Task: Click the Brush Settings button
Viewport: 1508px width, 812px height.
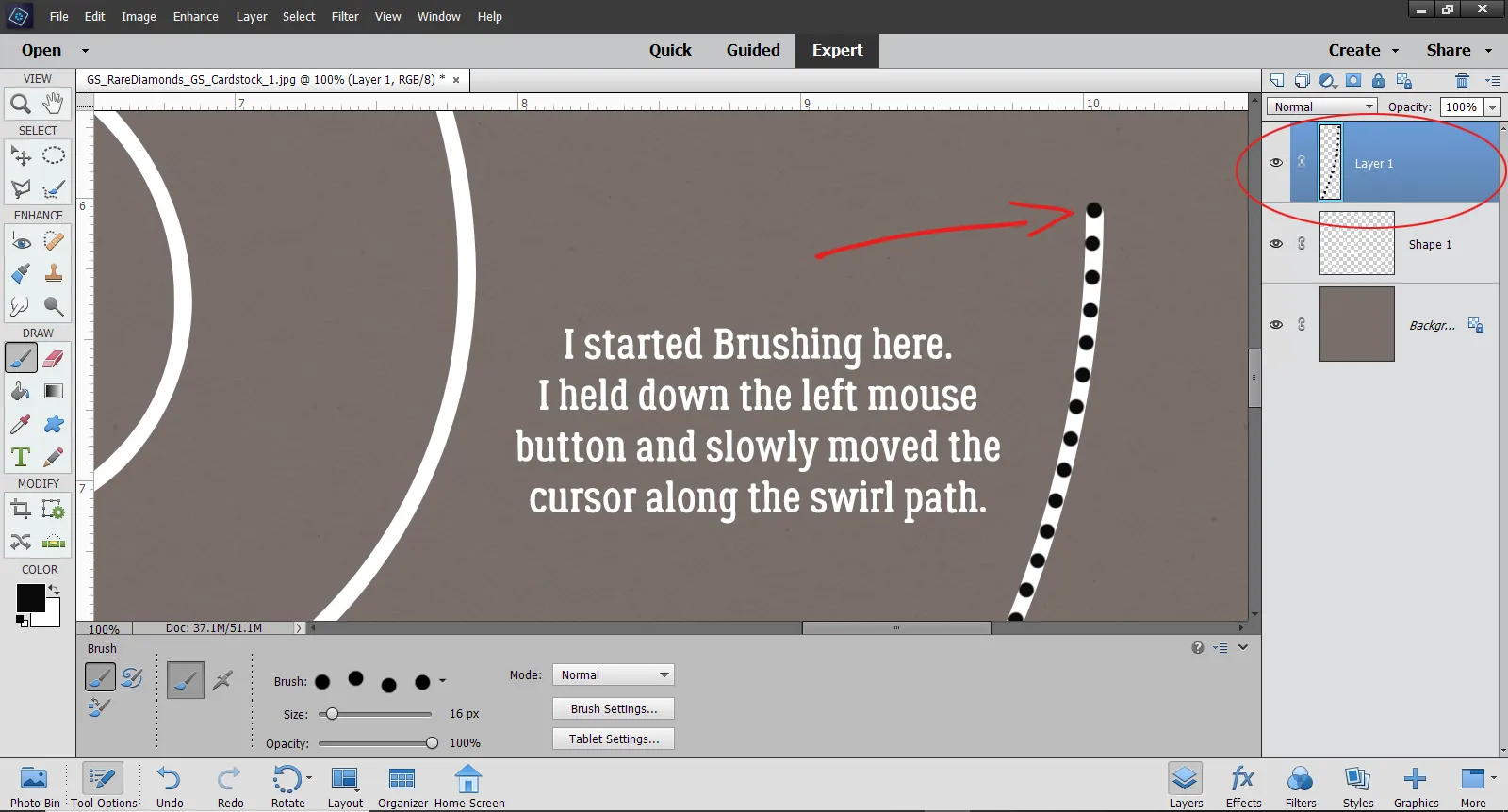Action: click(x=614, y=709)
